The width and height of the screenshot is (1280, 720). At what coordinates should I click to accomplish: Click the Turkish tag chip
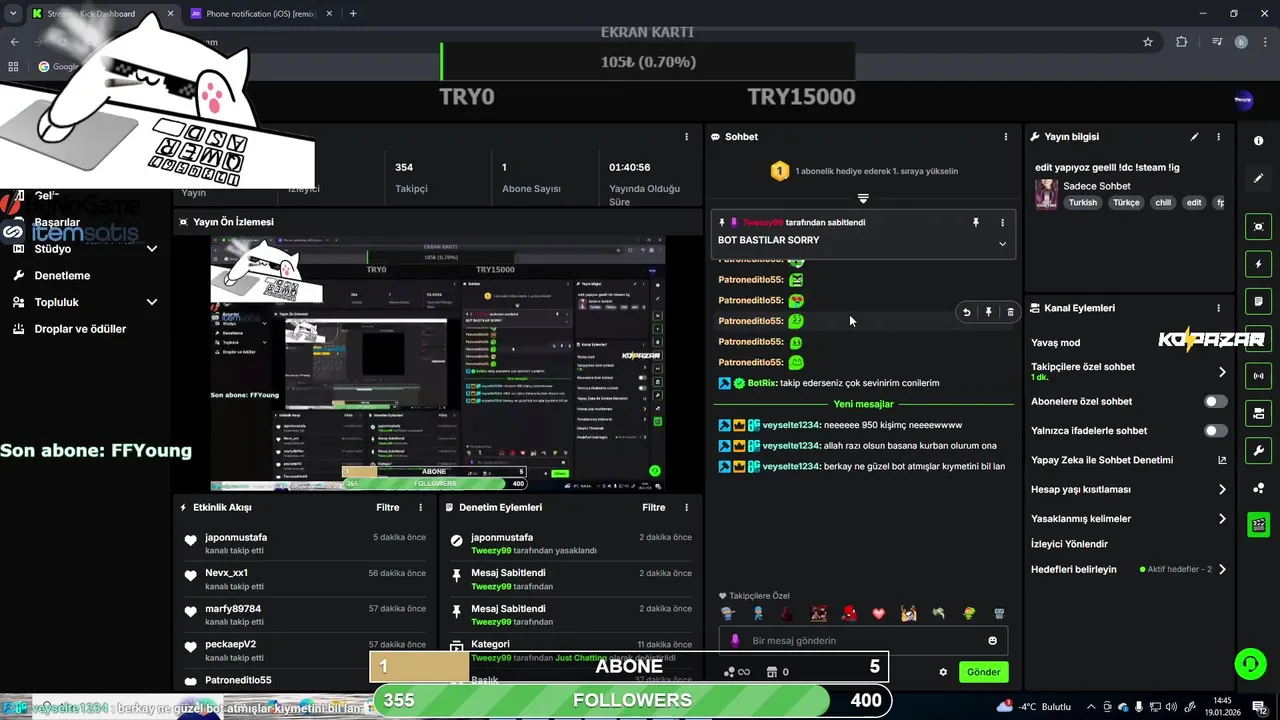click(1082, 202)
